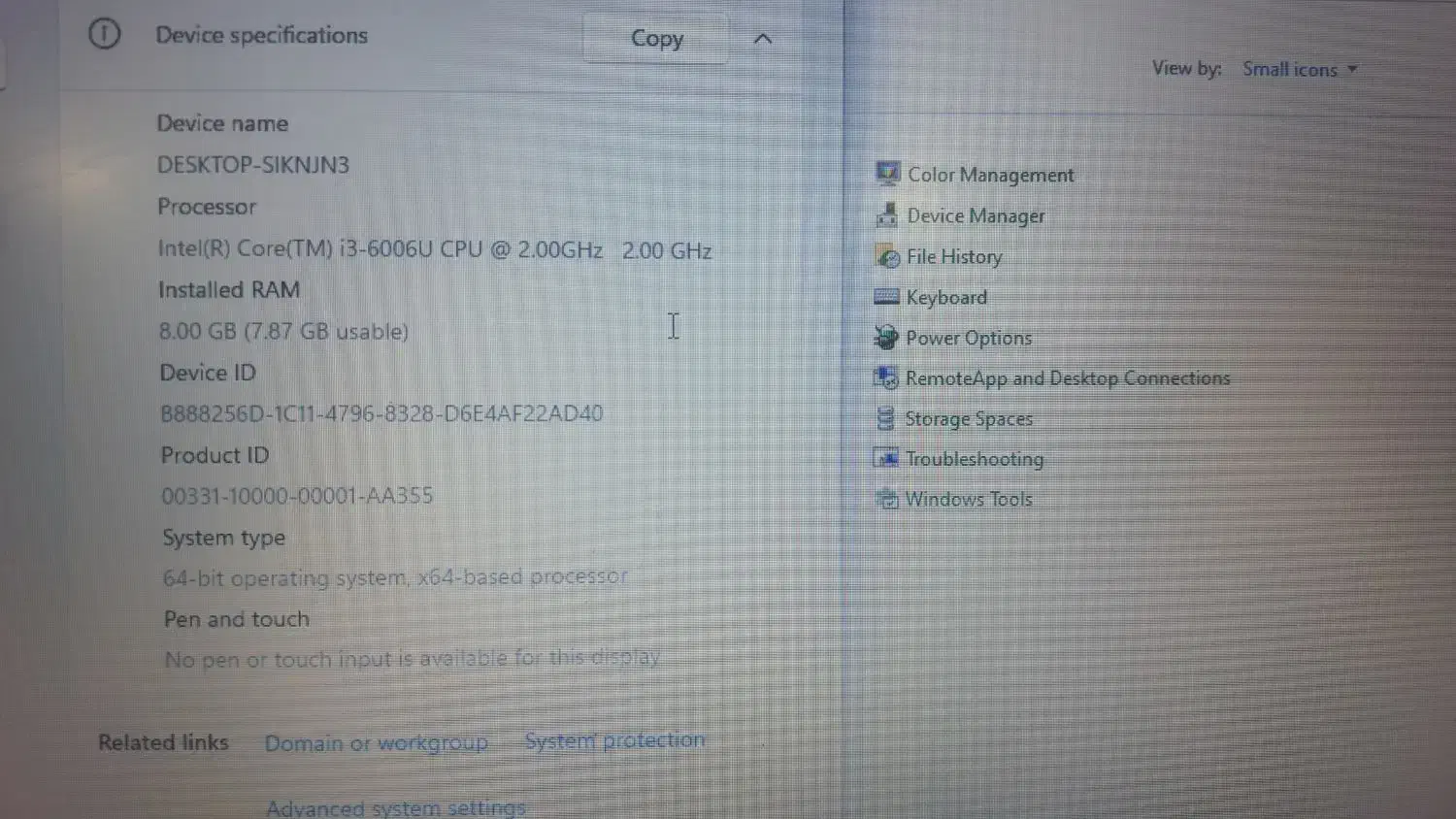Click RemoteApp and Desktop Connections link text
Screen dimensions: 1456x819
1068,378
